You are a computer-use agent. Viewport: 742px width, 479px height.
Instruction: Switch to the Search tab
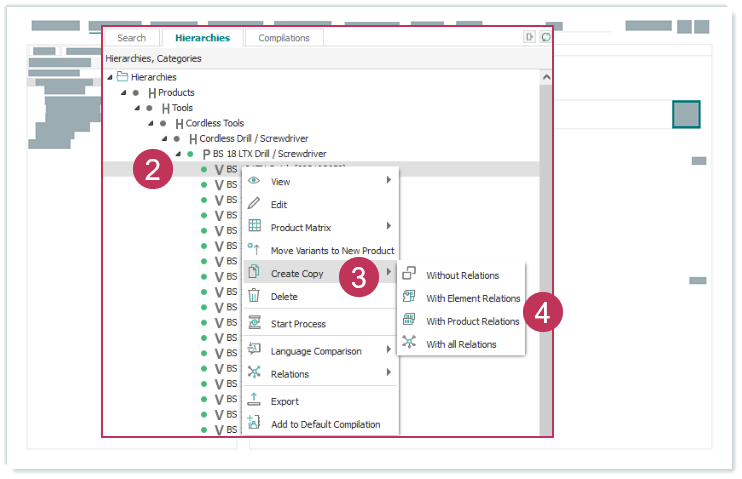click(x=132, y=38)
